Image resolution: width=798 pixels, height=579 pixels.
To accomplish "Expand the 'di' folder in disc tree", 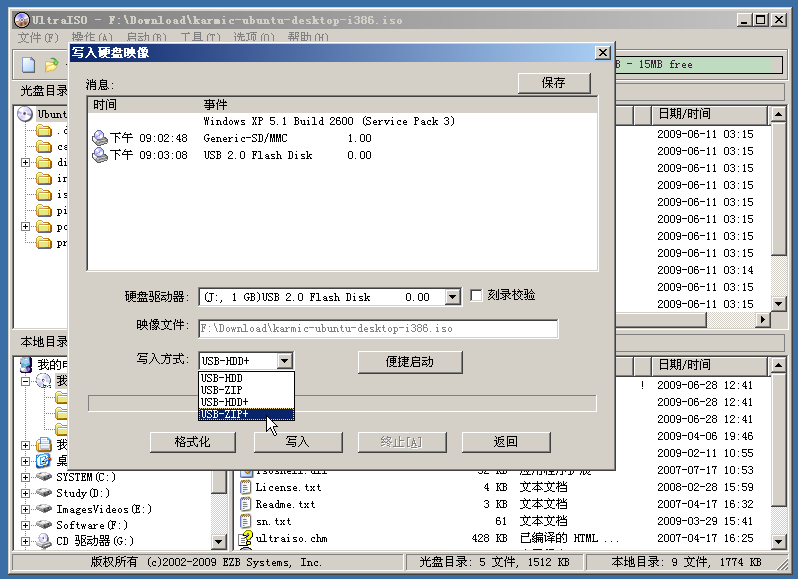I will pyautogui.click(x=25, y=163).
